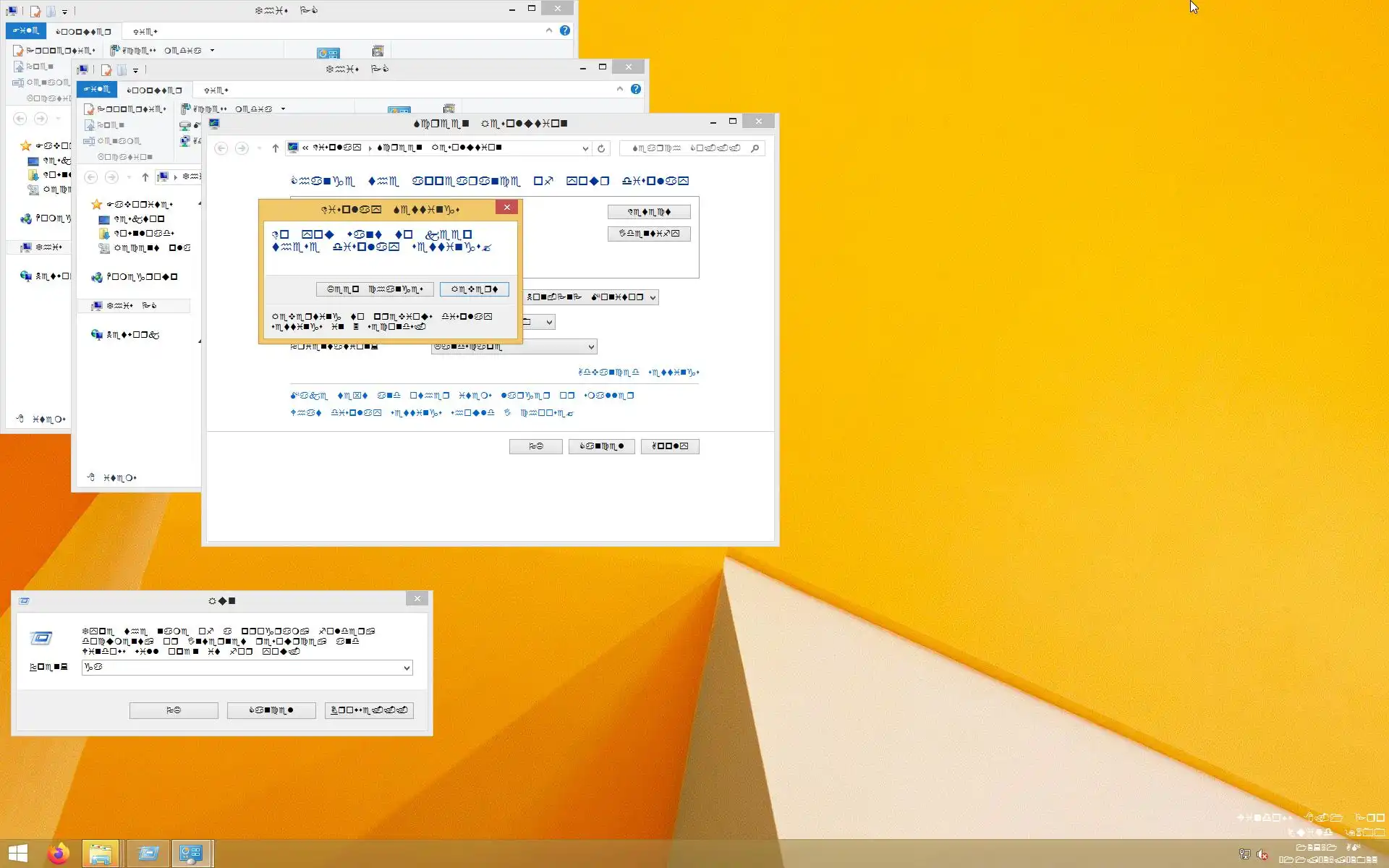This screenshot has height=868, width=1389.
Task: Select the Computer tab in the middle Explorer window
Action: coord(154,90)
